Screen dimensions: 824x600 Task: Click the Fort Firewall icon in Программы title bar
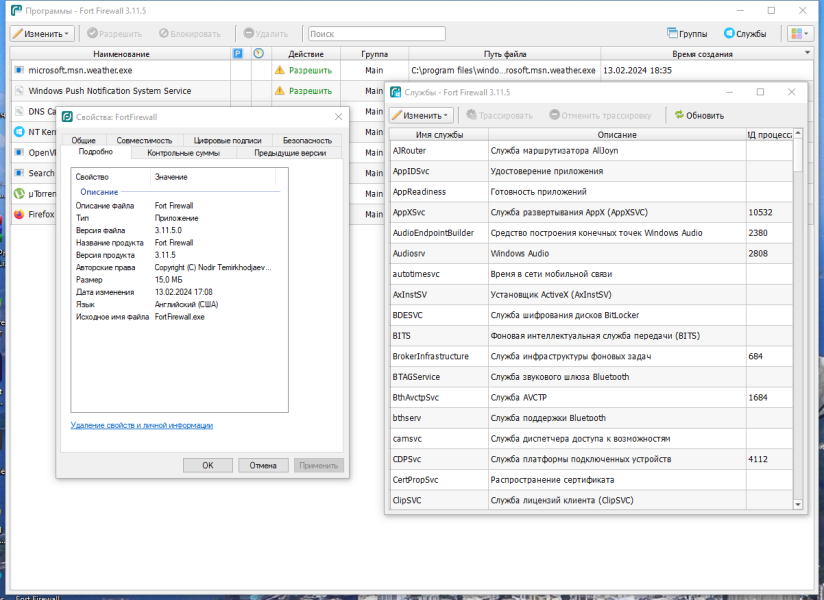click(x=16, y=11)
